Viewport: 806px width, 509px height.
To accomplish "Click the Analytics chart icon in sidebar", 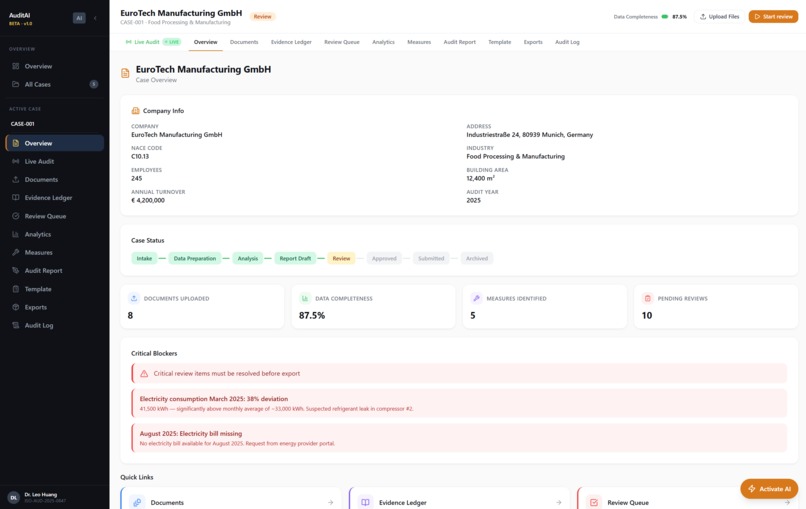I will 15,234.
